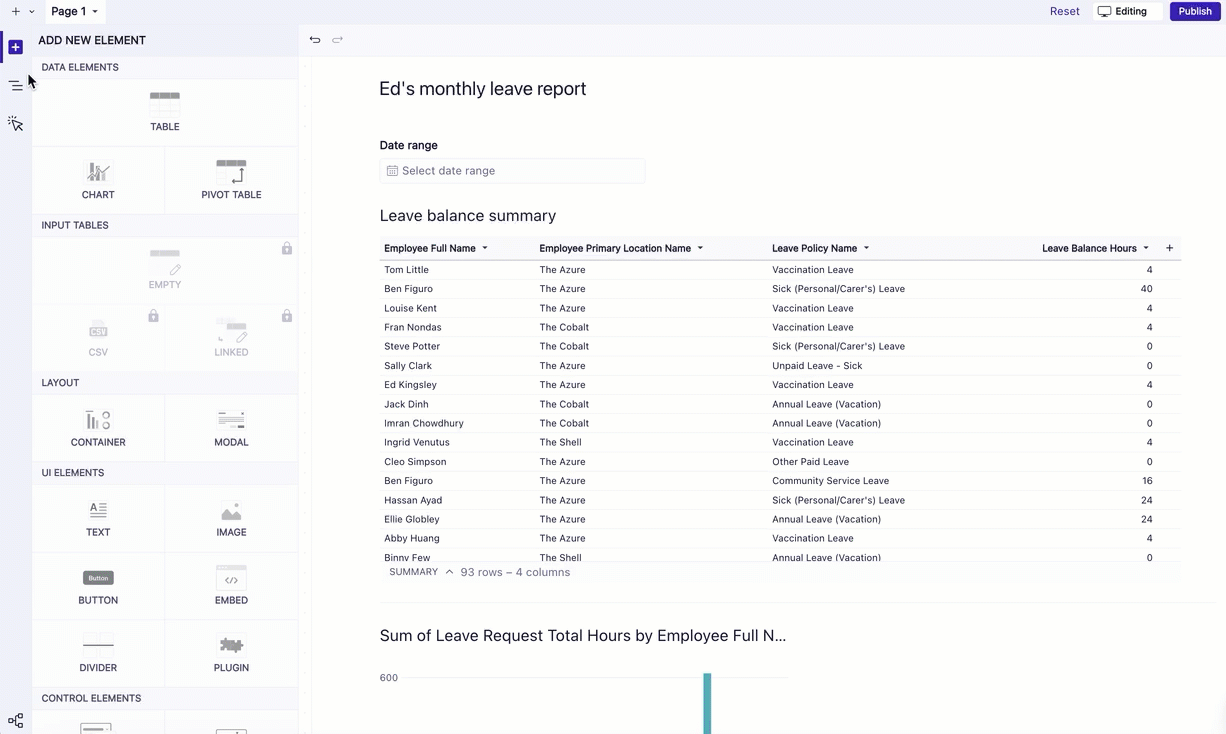
Task: Click the Steve Potter name cell
Action: click(412, 346)
